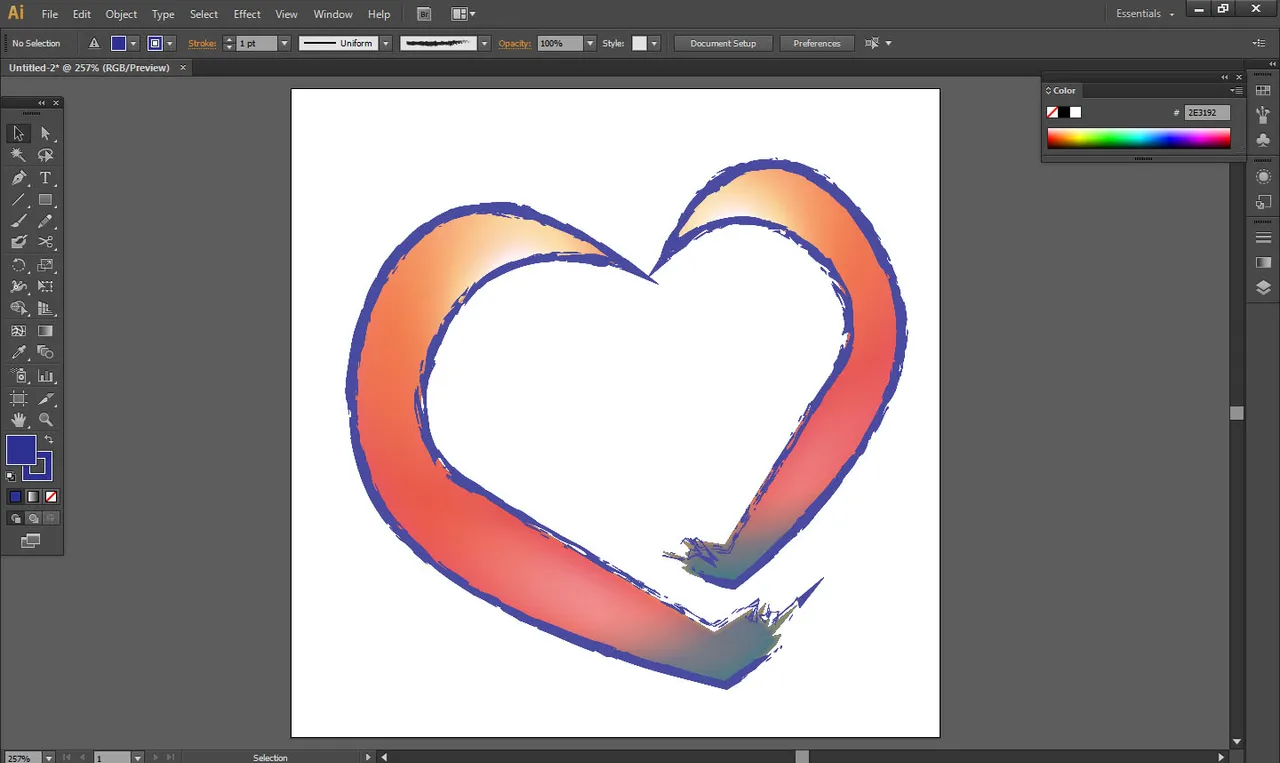Expand the Uniform stroke profile dropdown

point(385,43)
